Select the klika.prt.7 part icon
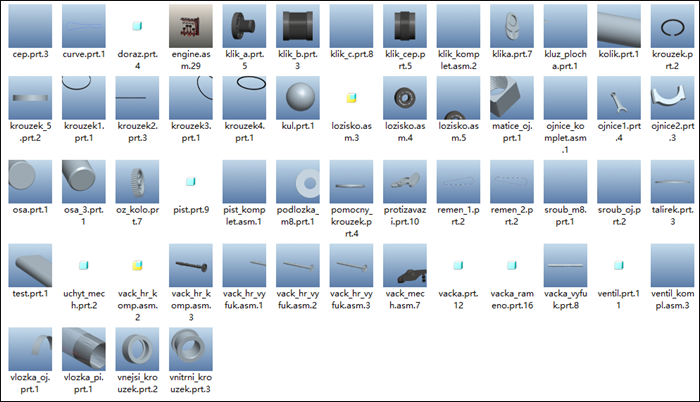 point(512,26)
